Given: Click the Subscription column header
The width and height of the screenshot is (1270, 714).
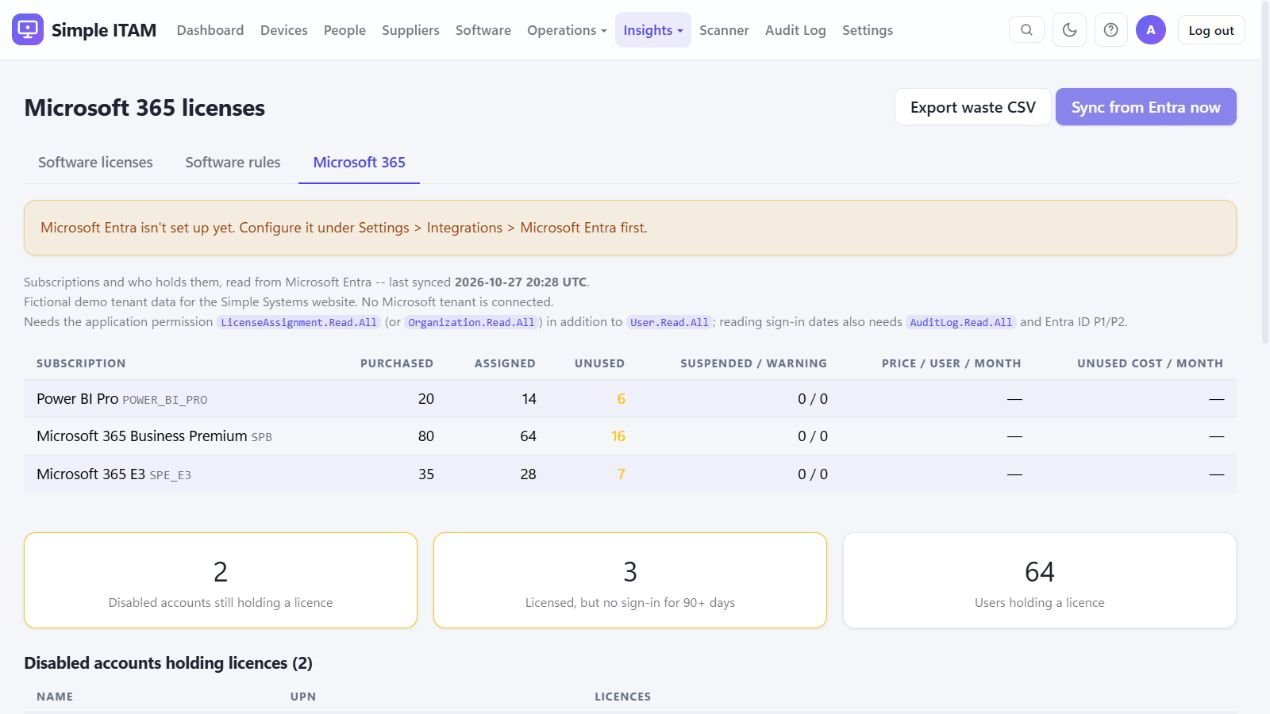Looking at the screenshot, I should [x=81, y=363].
